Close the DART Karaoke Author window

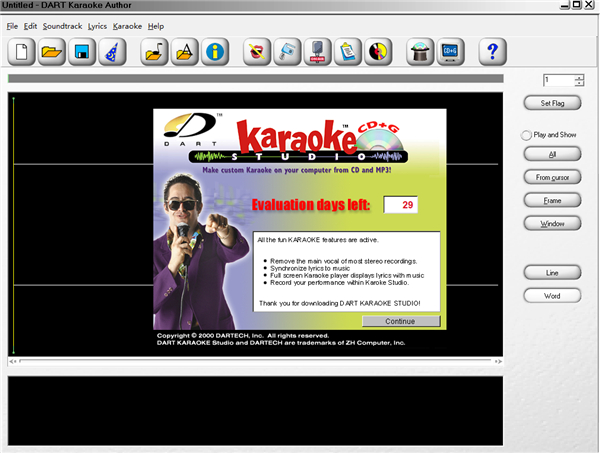coord(589,5)
